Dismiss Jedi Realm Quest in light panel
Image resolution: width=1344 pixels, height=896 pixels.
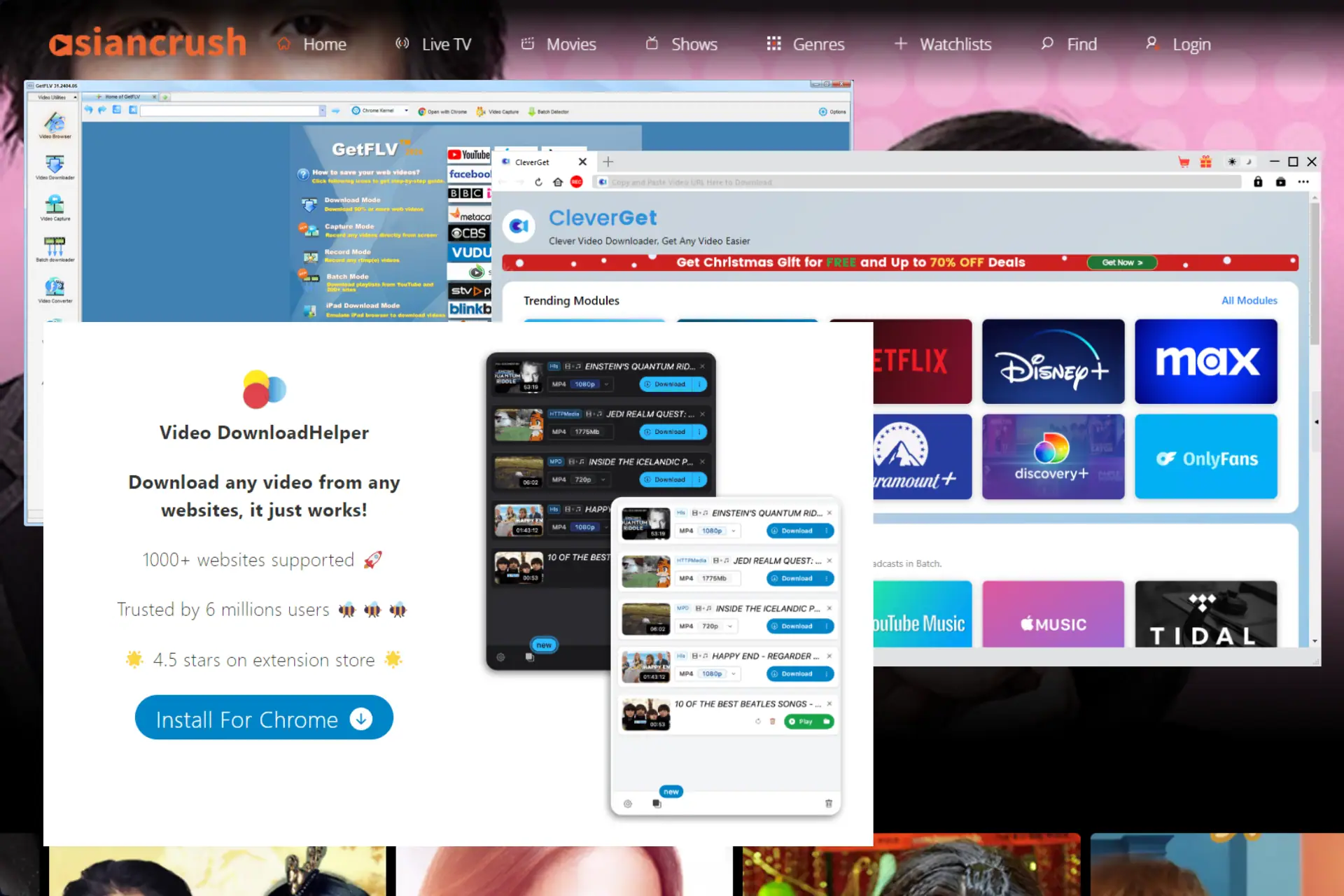(829, 561)
